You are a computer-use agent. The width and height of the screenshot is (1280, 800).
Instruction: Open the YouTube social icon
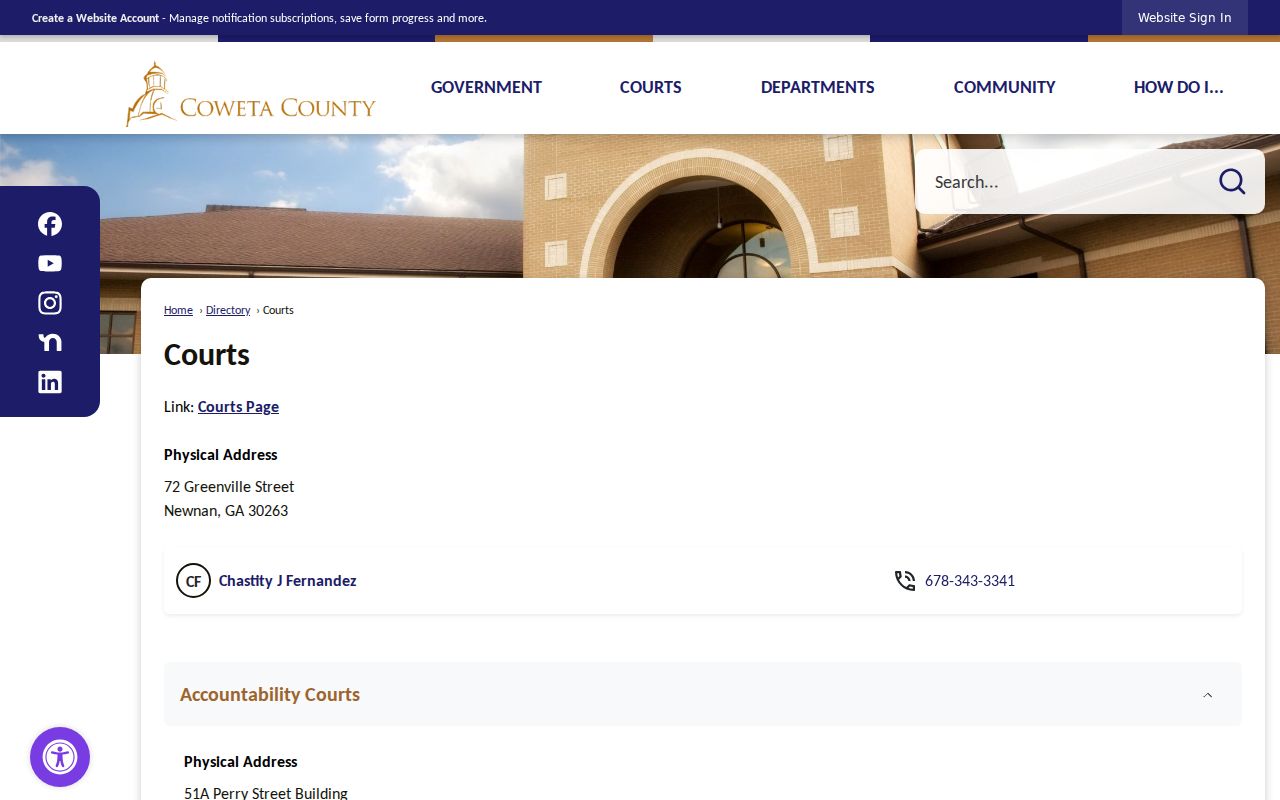pos(50,263)
